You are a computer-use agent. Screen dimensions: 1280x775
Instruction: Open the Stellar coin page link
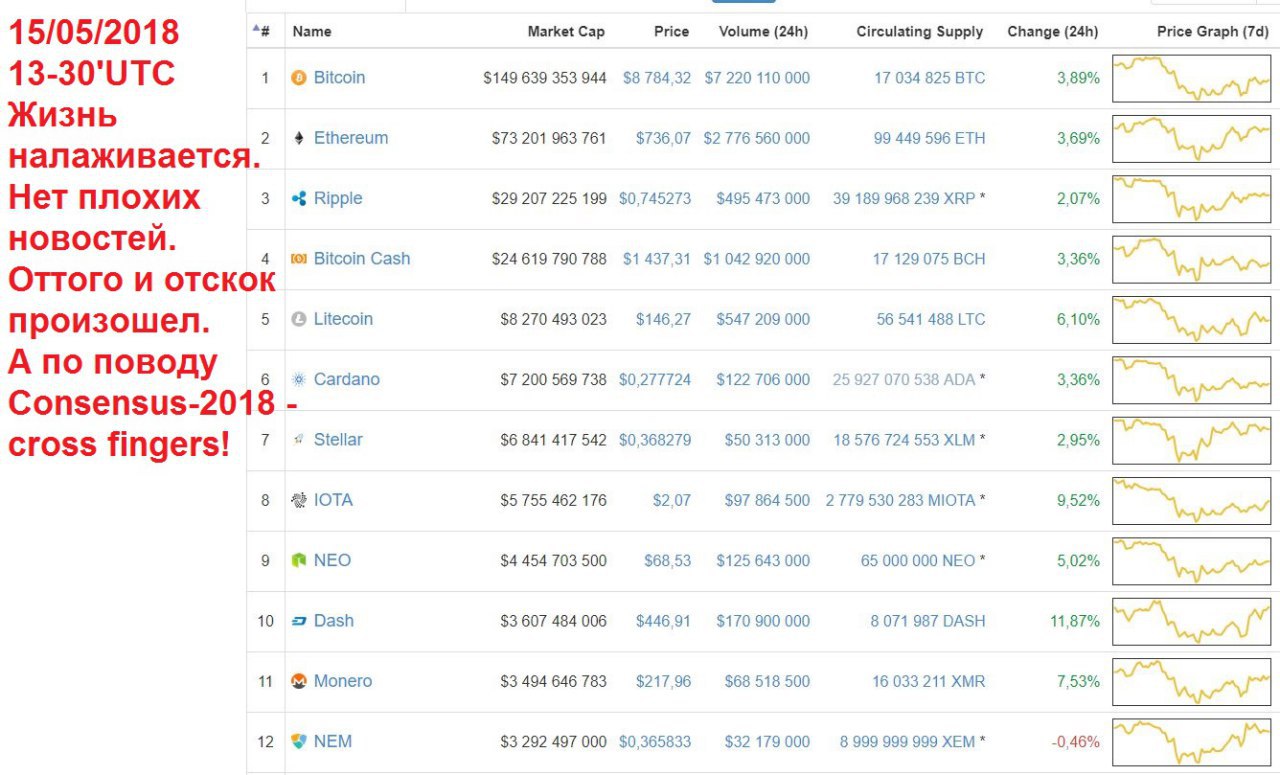click(x=338, y=440)
